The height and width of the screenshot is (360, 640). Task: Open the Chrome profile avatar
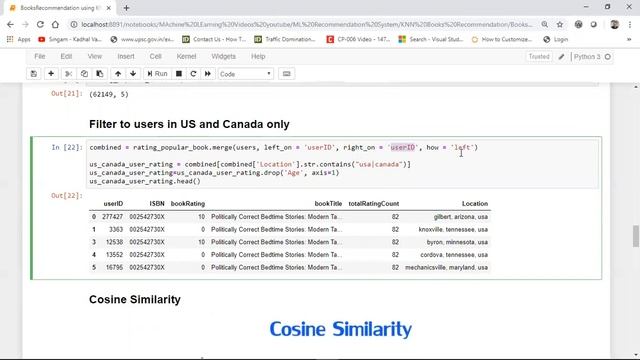[614, 24]
